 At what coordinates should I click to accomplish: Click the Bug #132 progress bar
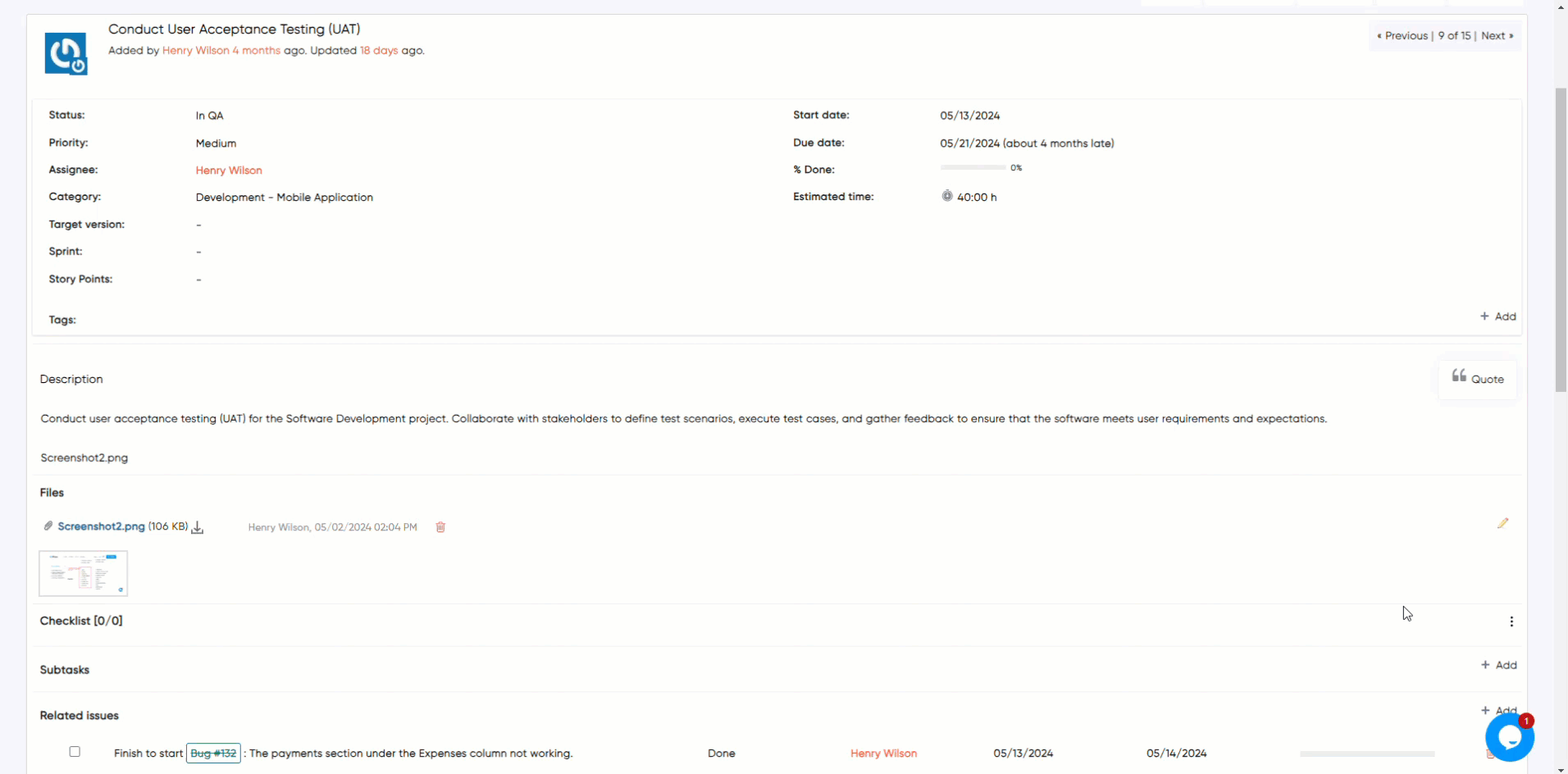[x=1367, y=754]
